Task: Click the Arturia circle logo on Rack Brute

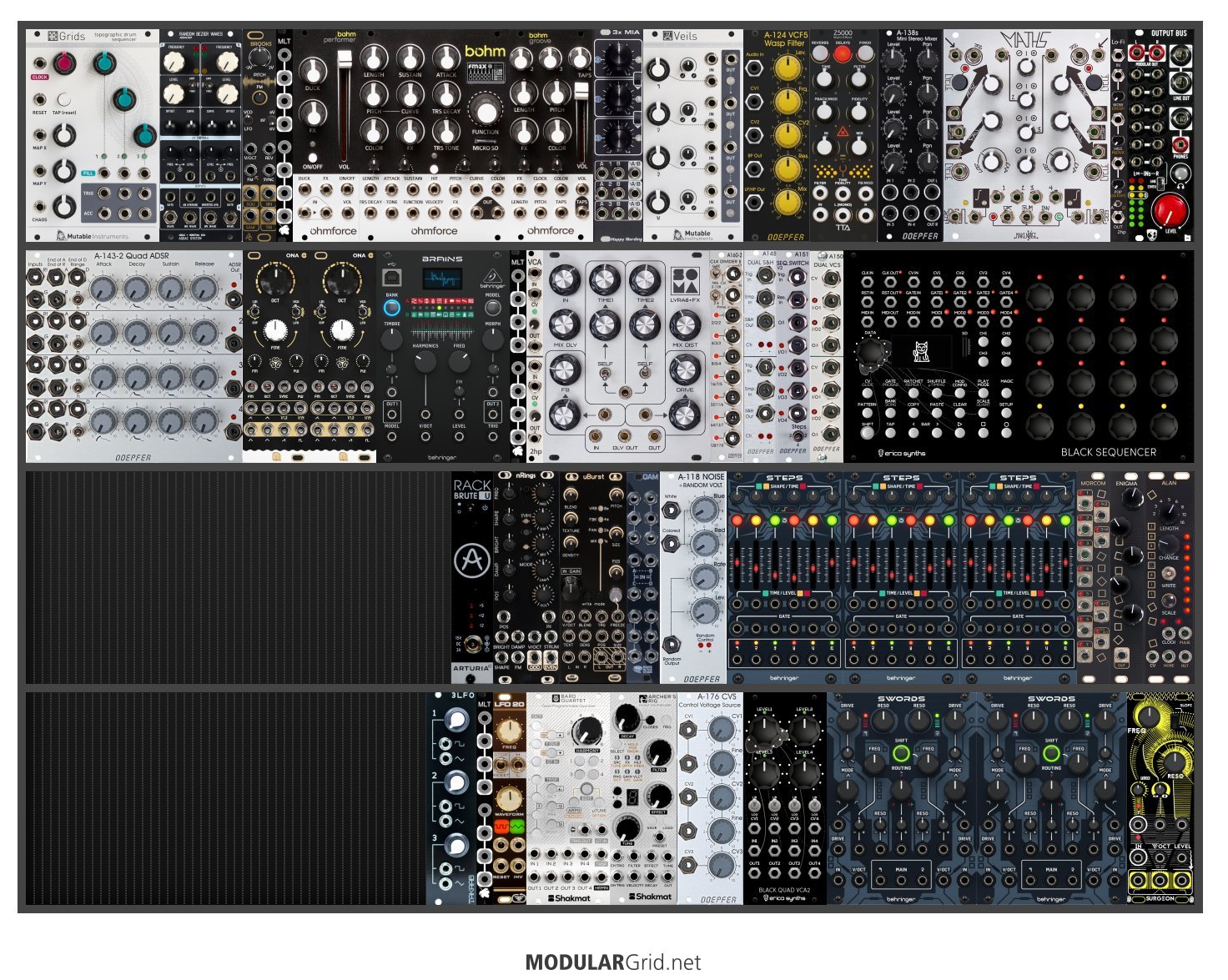Action: (x=471, y=561)
